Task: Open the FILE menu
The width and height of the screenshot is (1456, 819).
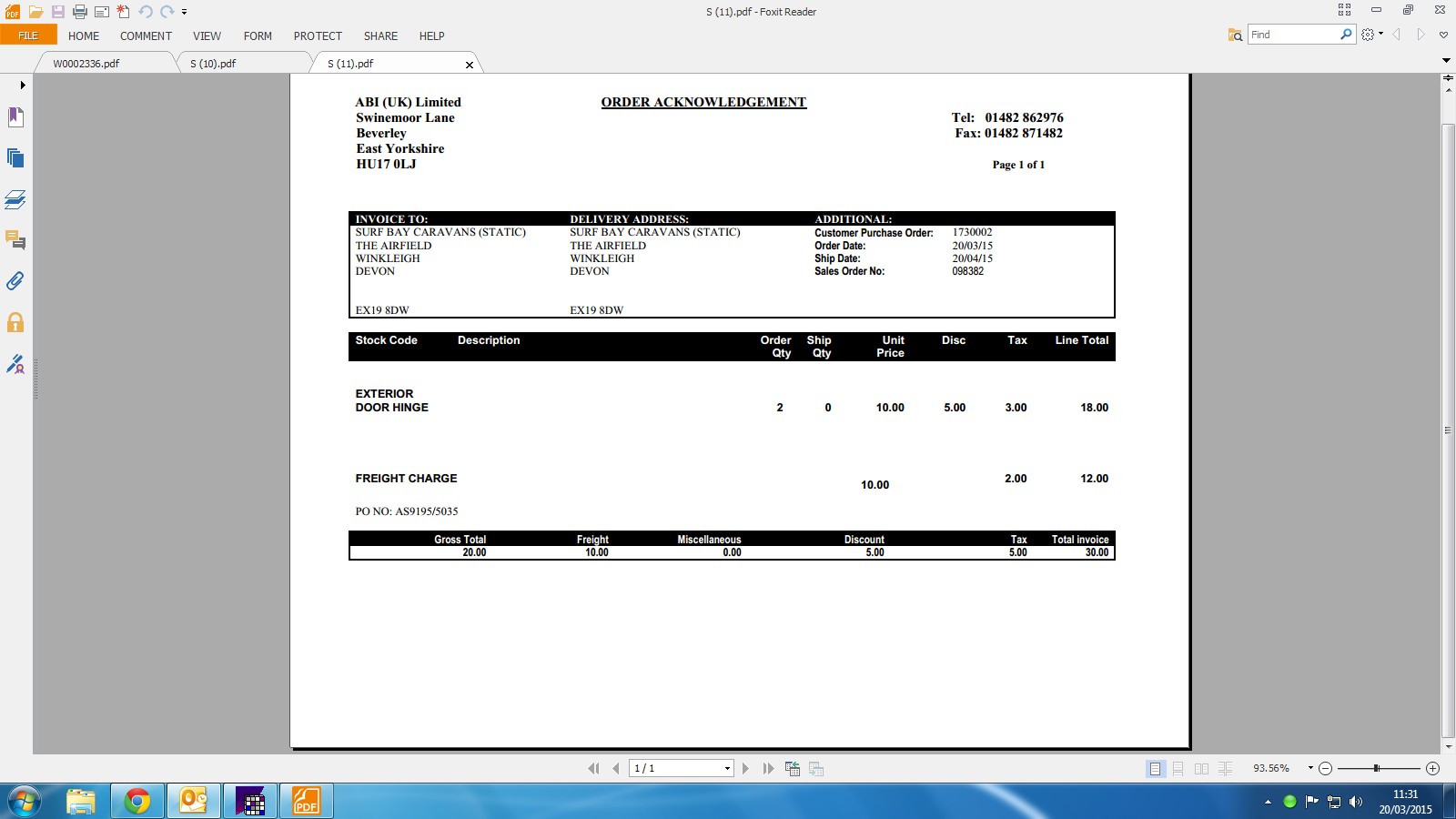Action: pos(28,35)
